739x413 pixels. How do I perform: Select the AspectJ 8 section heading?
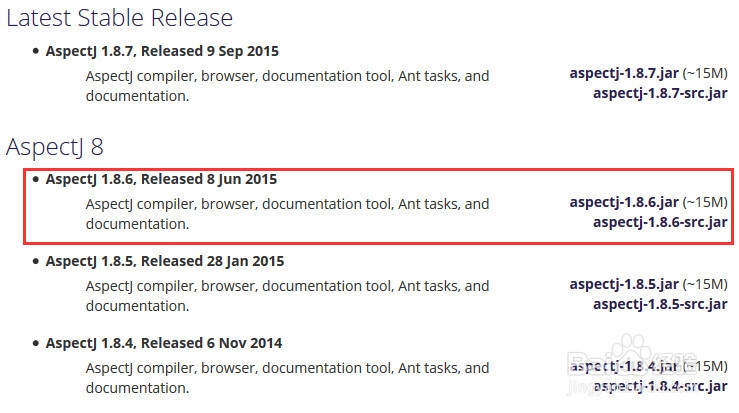pyautogui.click(x=55, y=147)
